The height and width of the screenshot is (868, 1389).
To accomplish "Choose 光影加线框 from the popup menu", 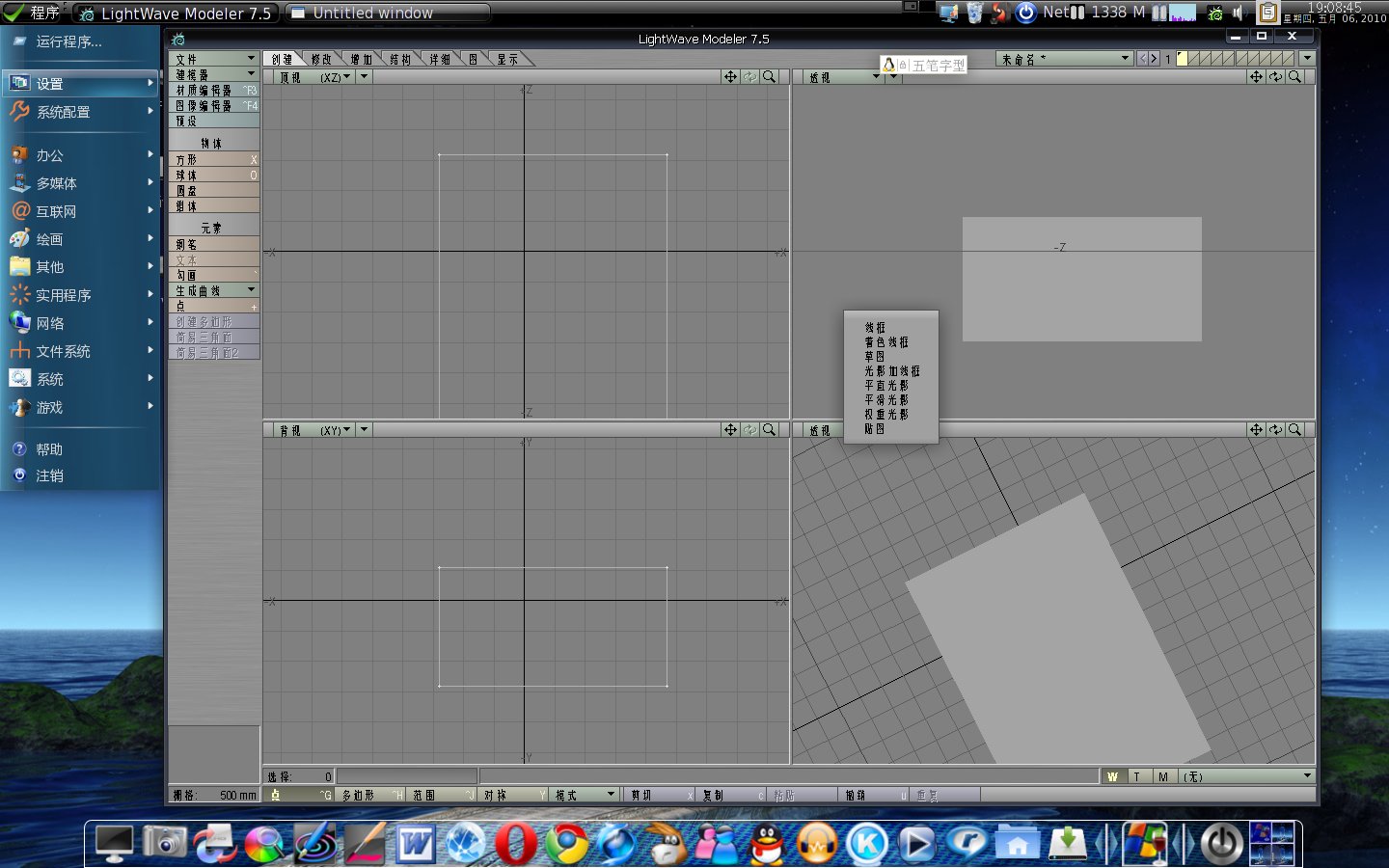I will pyautogui.click(x=892, y=371).
